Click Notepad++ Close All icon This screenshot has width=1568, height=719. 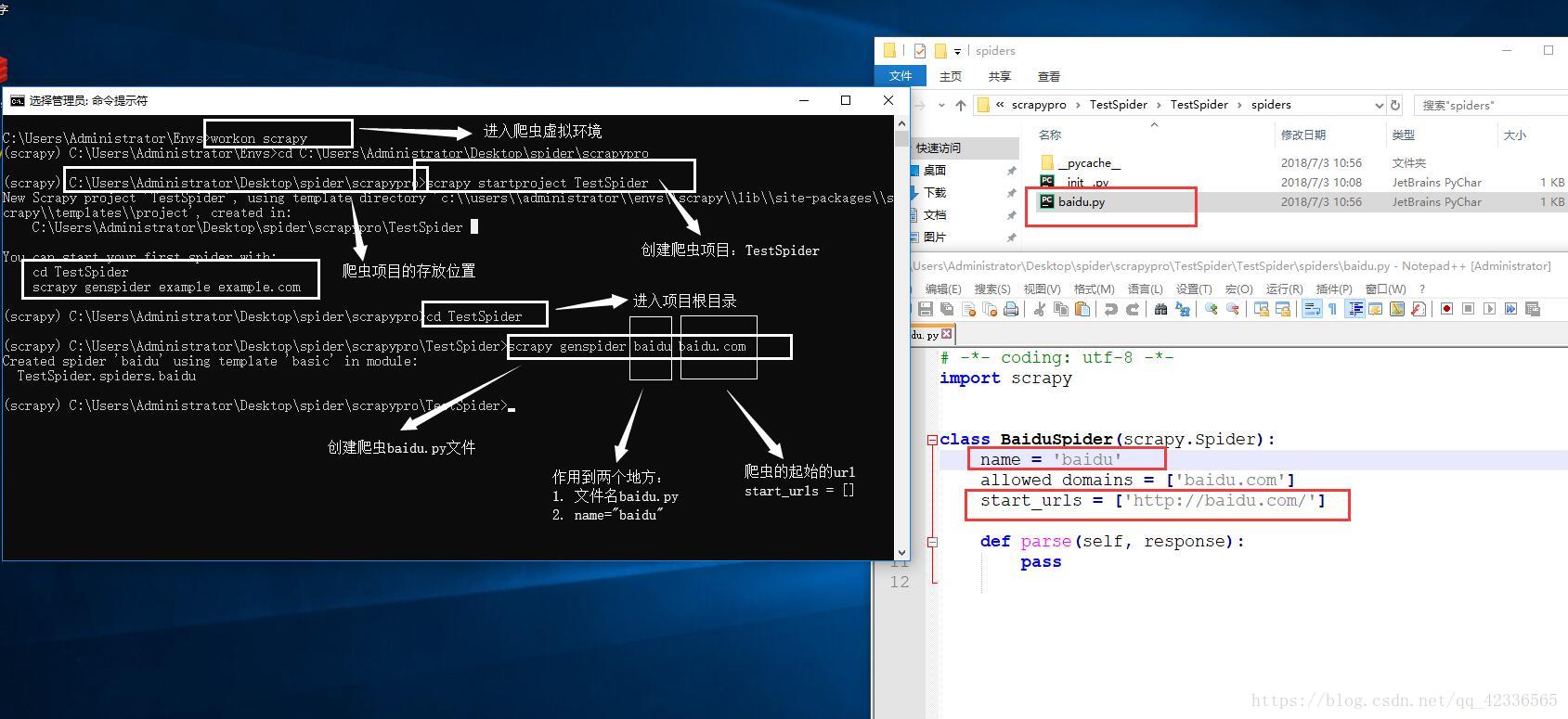coord(990,309)
